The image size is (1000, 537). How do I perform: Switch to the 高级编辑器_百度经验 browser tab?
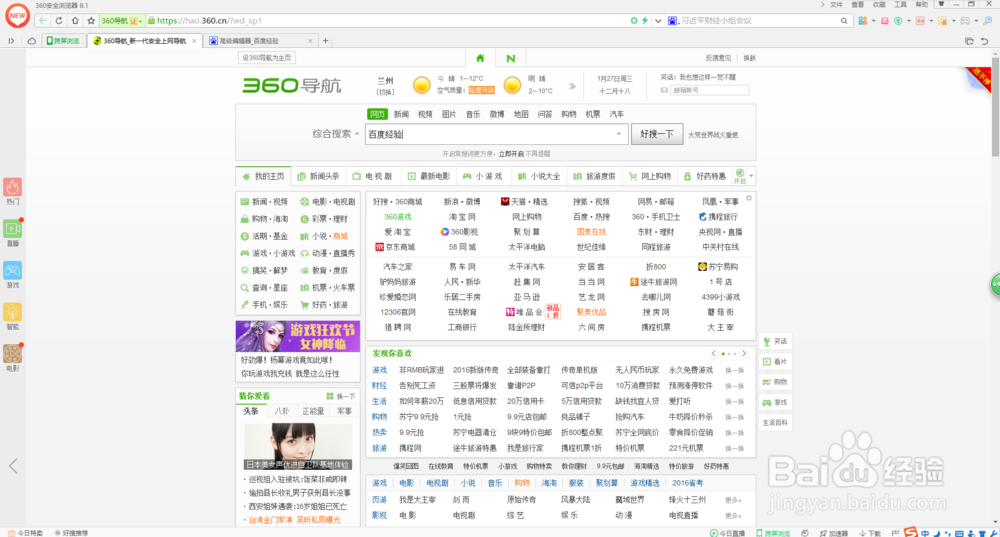coord(261,41)
